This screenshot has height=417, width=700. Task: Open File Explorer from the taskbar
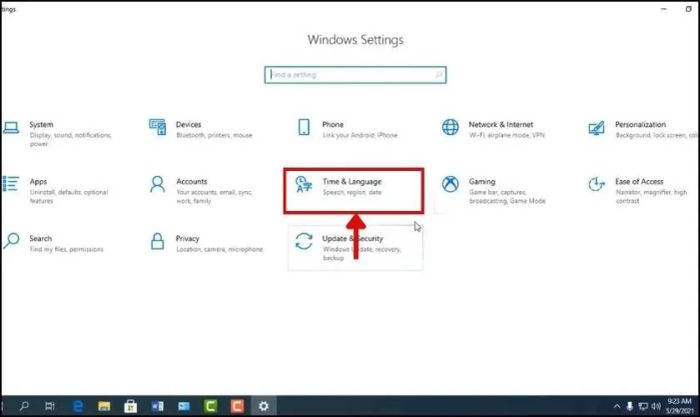pos(104,406)
